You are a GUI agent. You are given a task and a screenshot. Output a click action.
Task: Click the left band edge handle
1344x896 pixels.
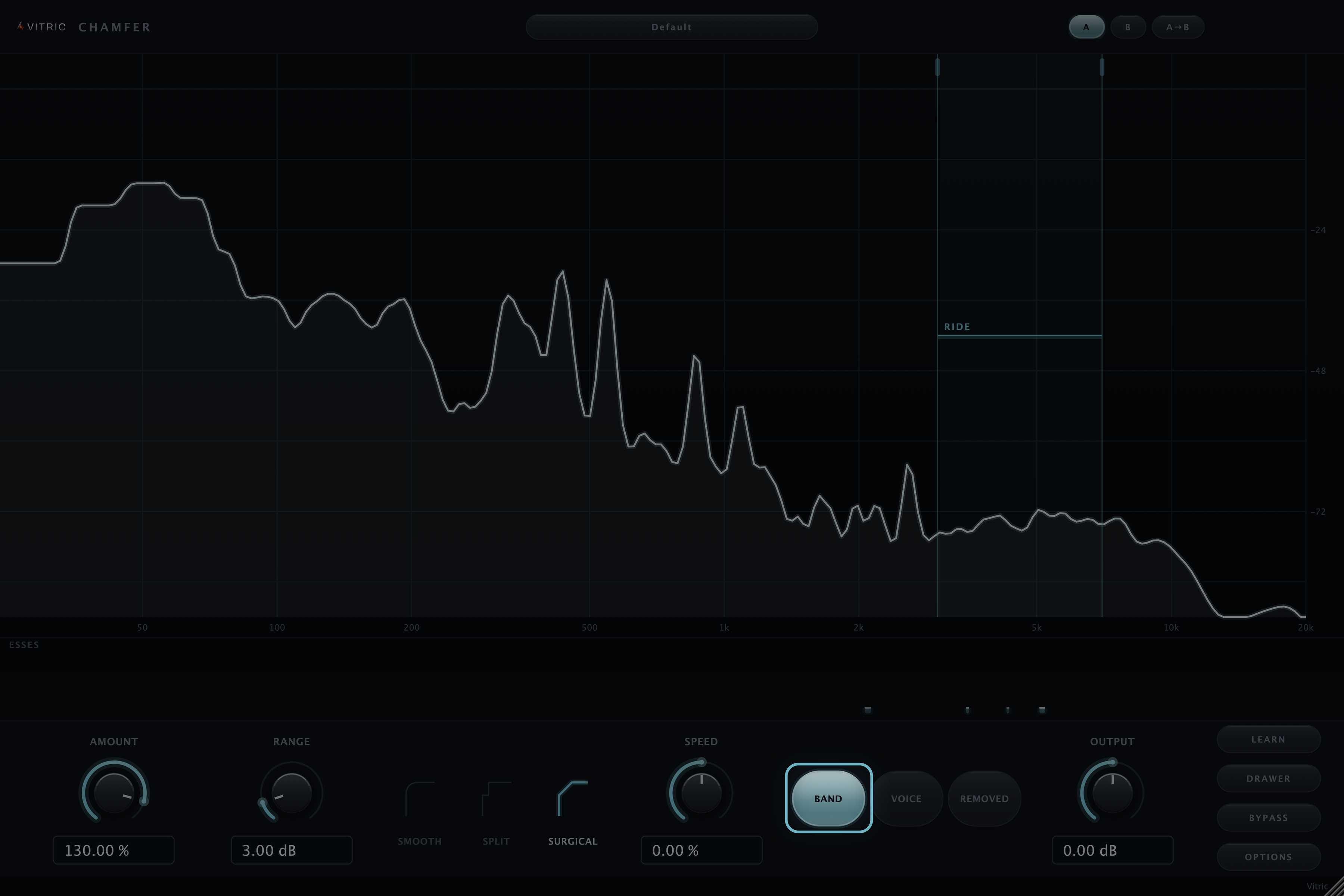click(937, 67)
